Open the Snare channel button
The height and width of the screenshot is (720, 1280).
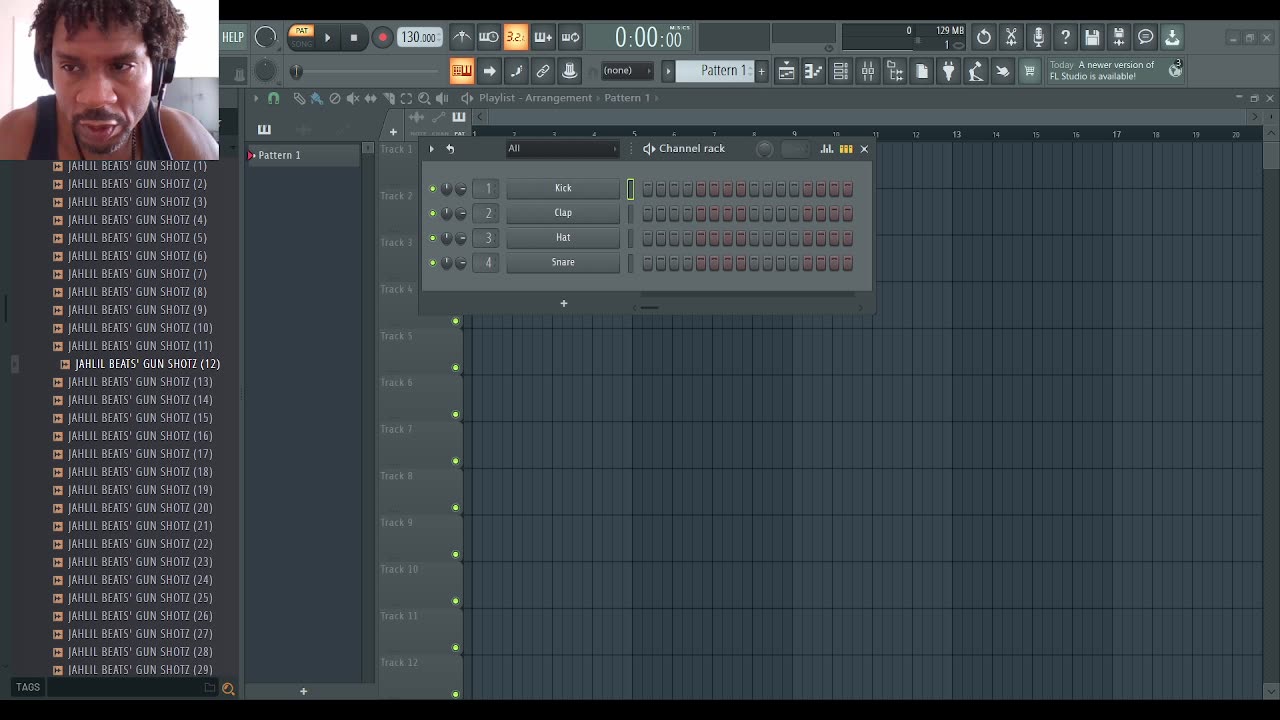[x=563, y=263]
